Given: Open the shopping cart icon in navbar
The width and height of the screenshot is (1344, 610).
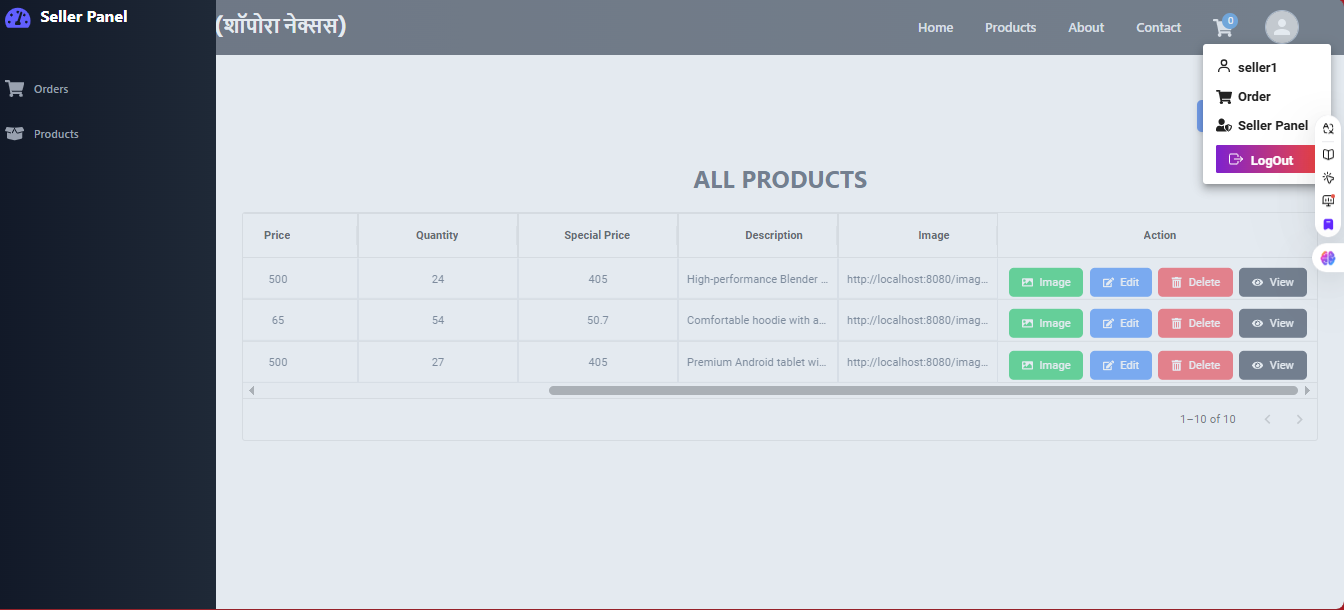Looking at the screenshot, I should click(1222, 28).
